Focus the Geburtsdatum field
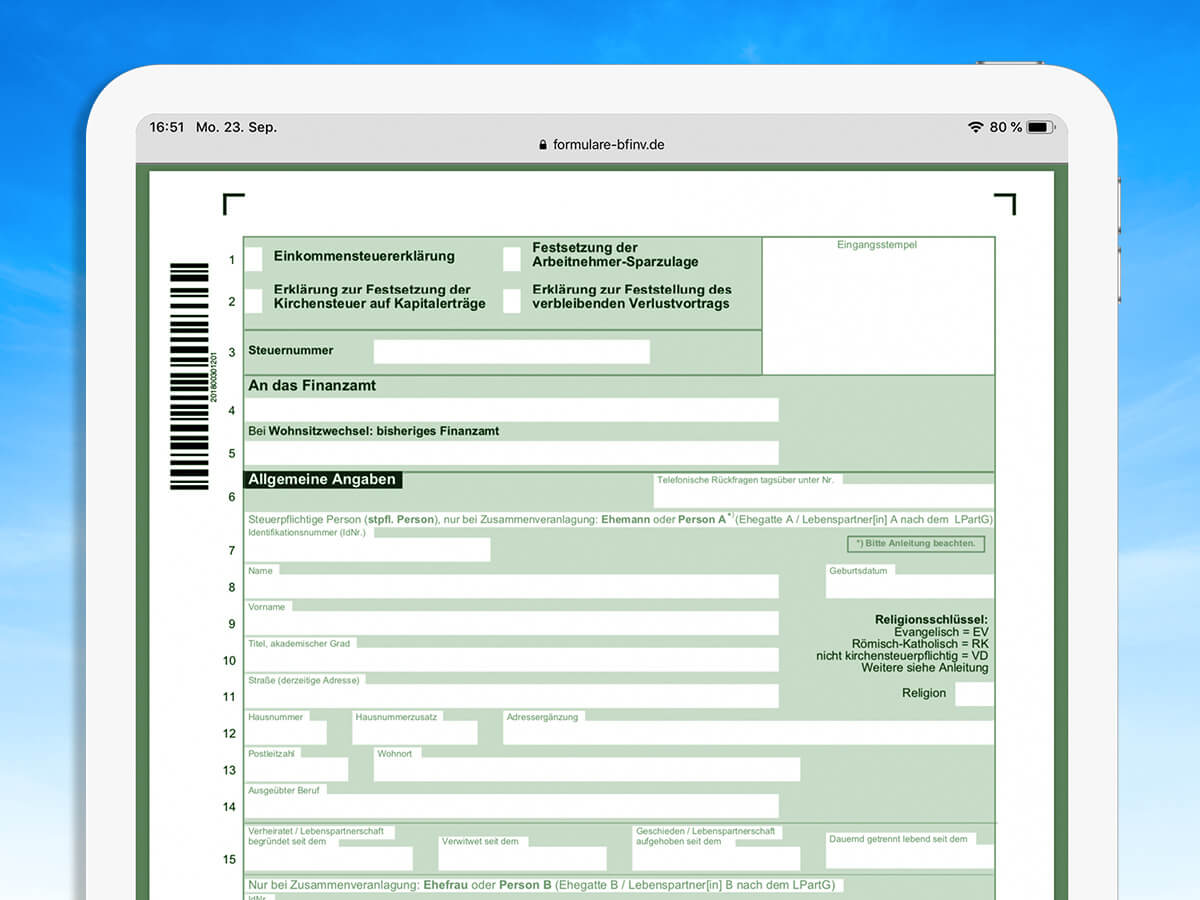Screen dimensions: 1200x900 pyautogui.click(x=909, y=587)
